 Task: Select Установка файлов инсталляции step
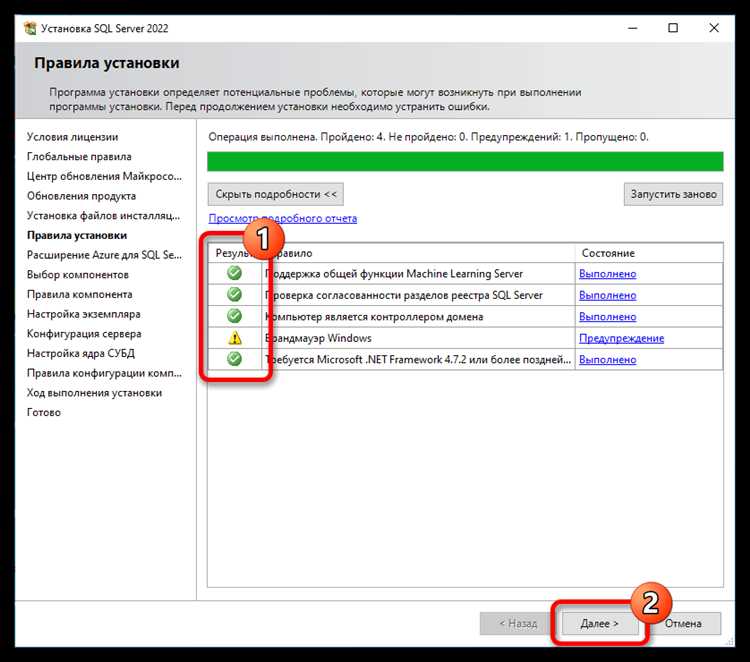click(x=104, y=215)
